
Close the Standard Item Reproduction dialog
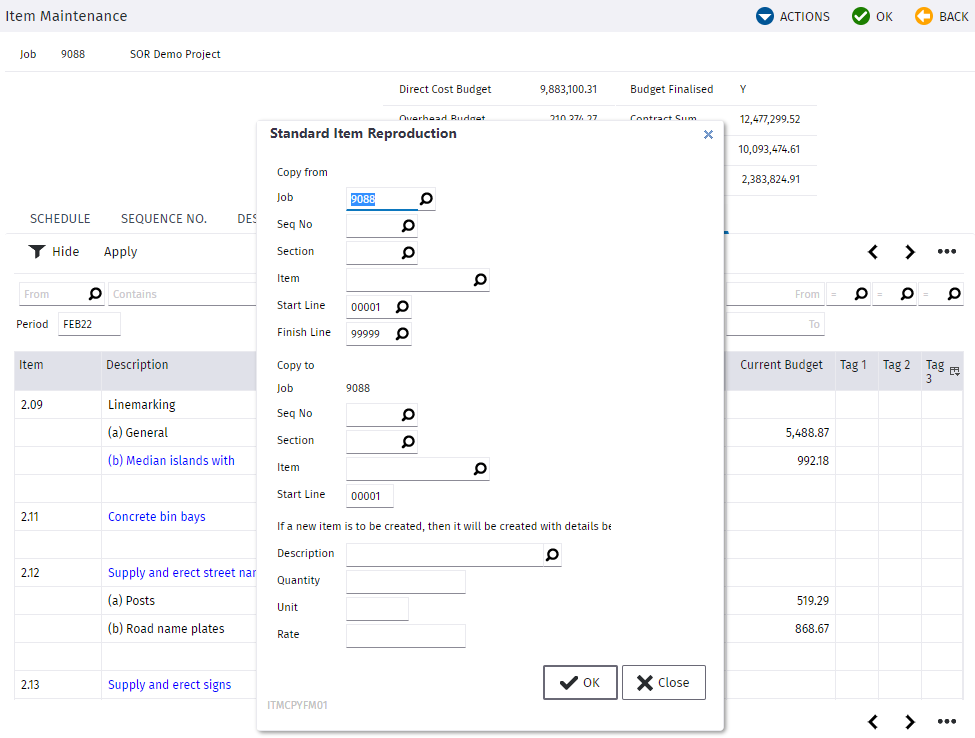tap(708, 134)
